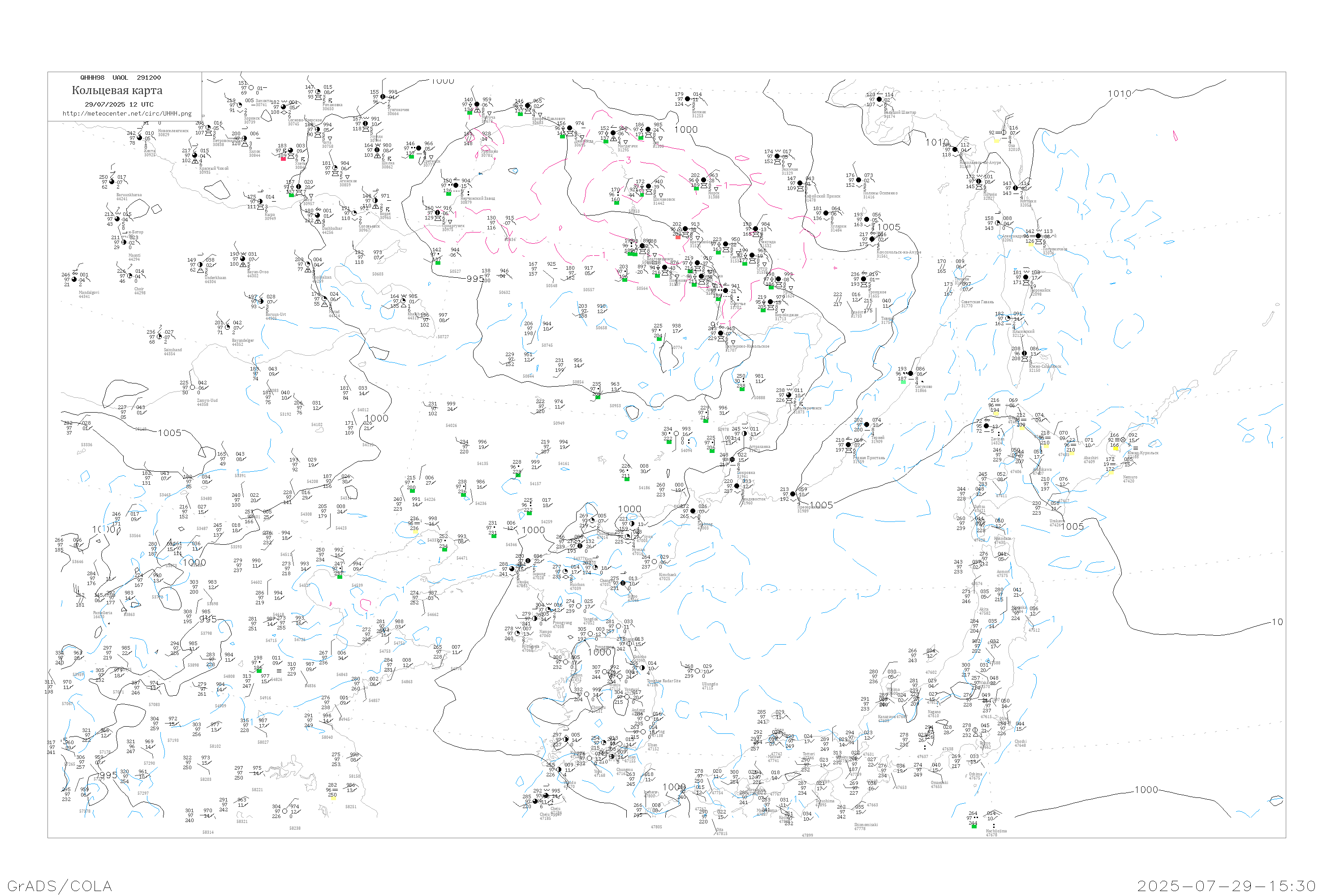Open the meteocenter.net UHHH.png URL text
1344x896 pixels.
click(x=127, y=114)
